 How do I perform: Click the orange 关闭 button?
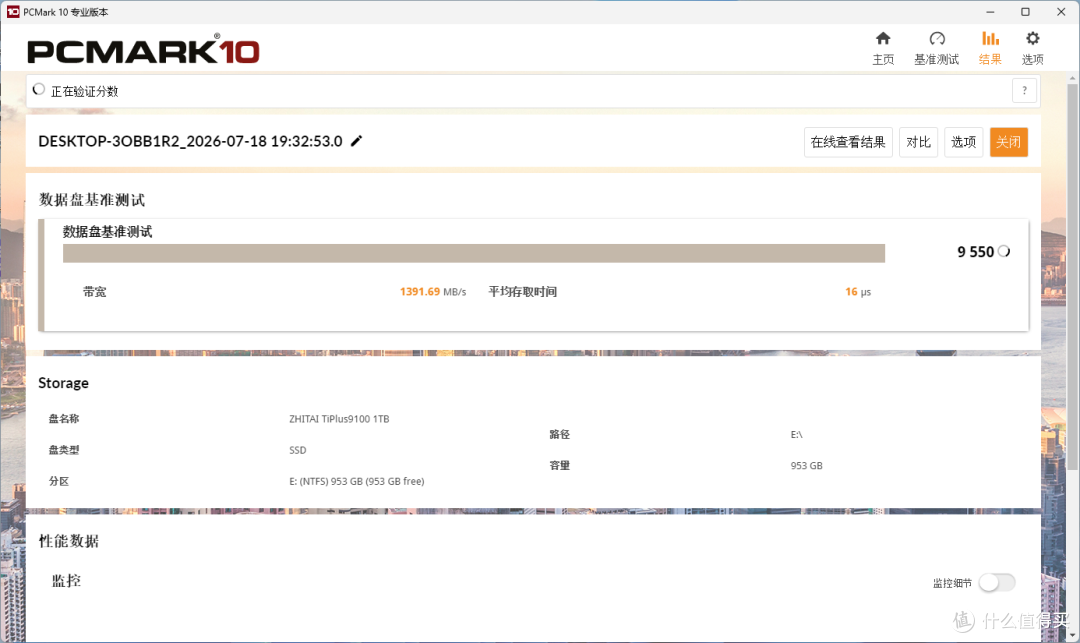(x=1008, y=142)
